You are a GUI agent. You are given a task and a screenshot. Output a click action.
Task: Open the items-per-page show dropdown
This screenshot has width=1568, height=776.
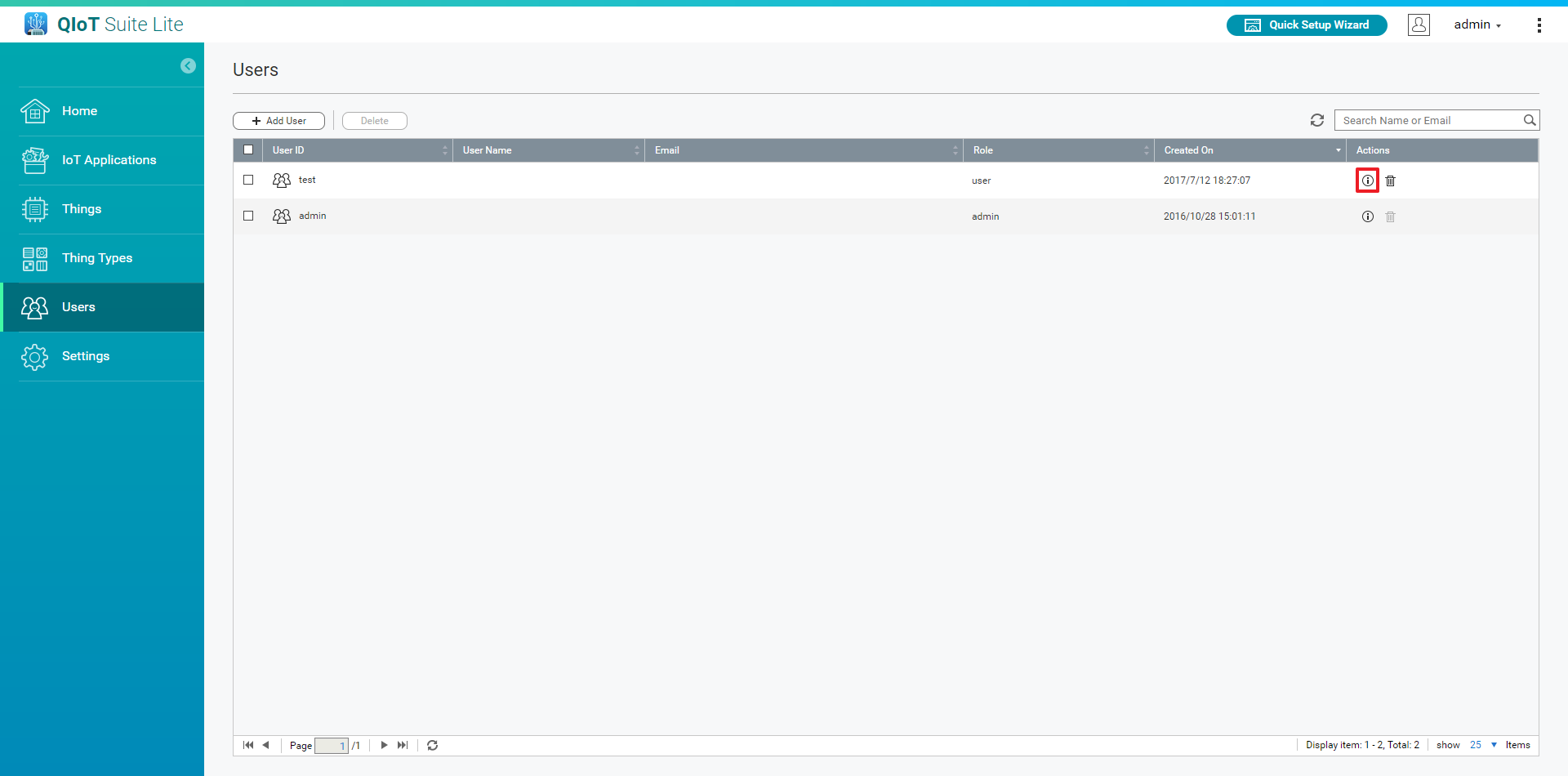[x=1483, y=745]
